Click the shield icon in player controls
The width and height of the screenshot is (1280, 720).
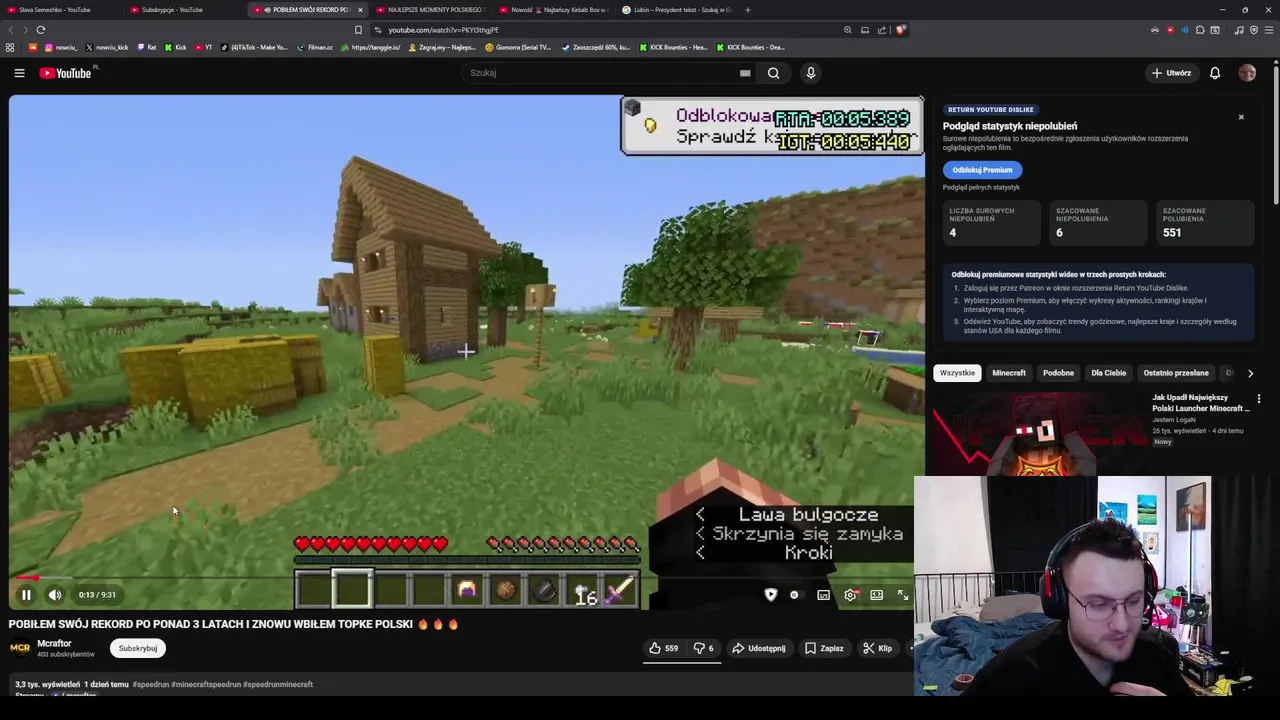click(x=770, y=595)
